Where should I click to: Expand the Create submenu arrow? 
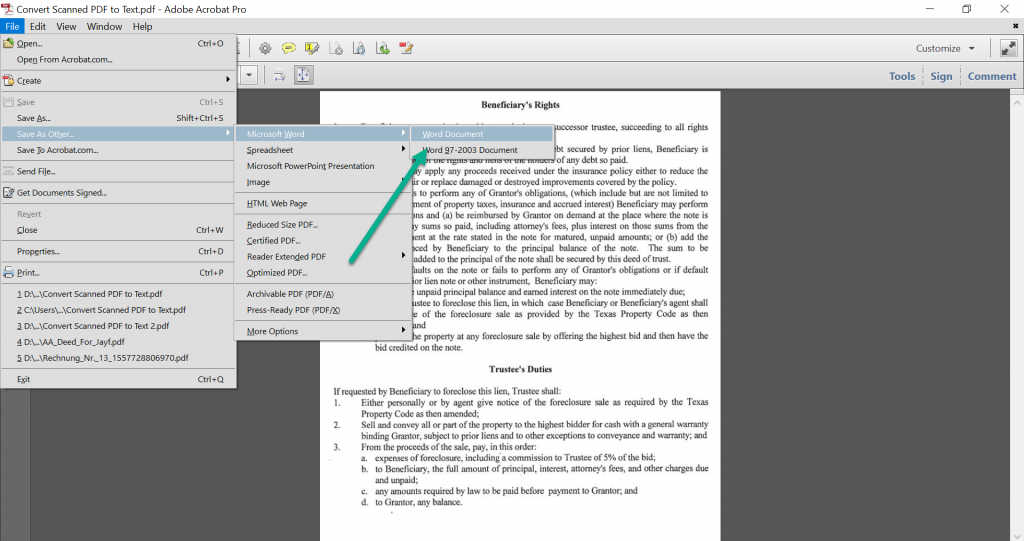(228, 80)
